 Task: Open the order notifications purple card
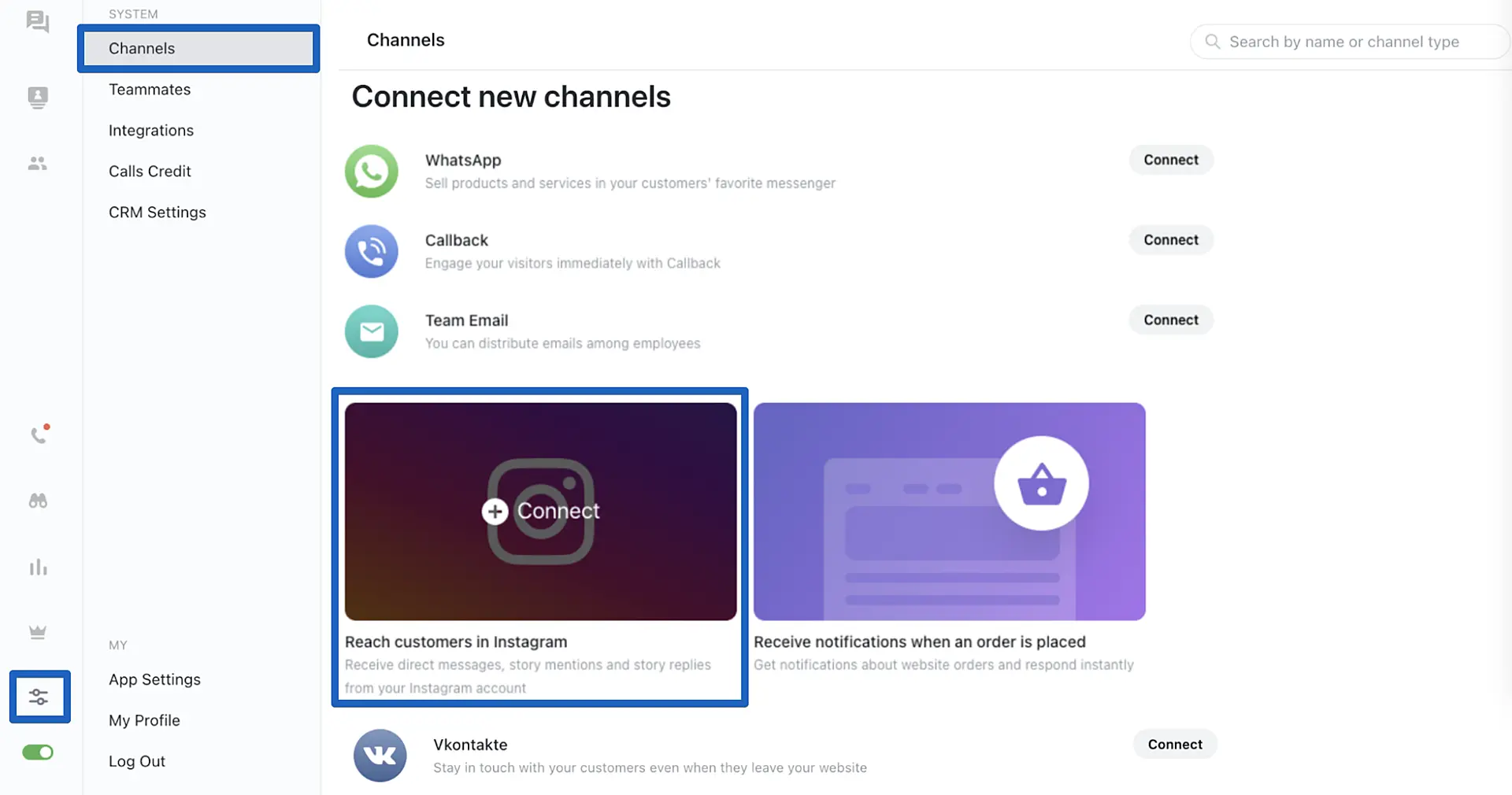tap(949, 512)
